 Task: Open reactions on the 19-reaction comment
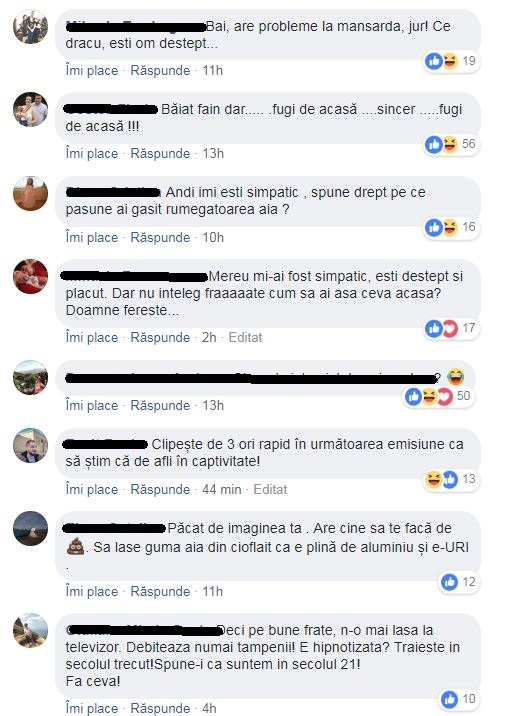[451, 61]
